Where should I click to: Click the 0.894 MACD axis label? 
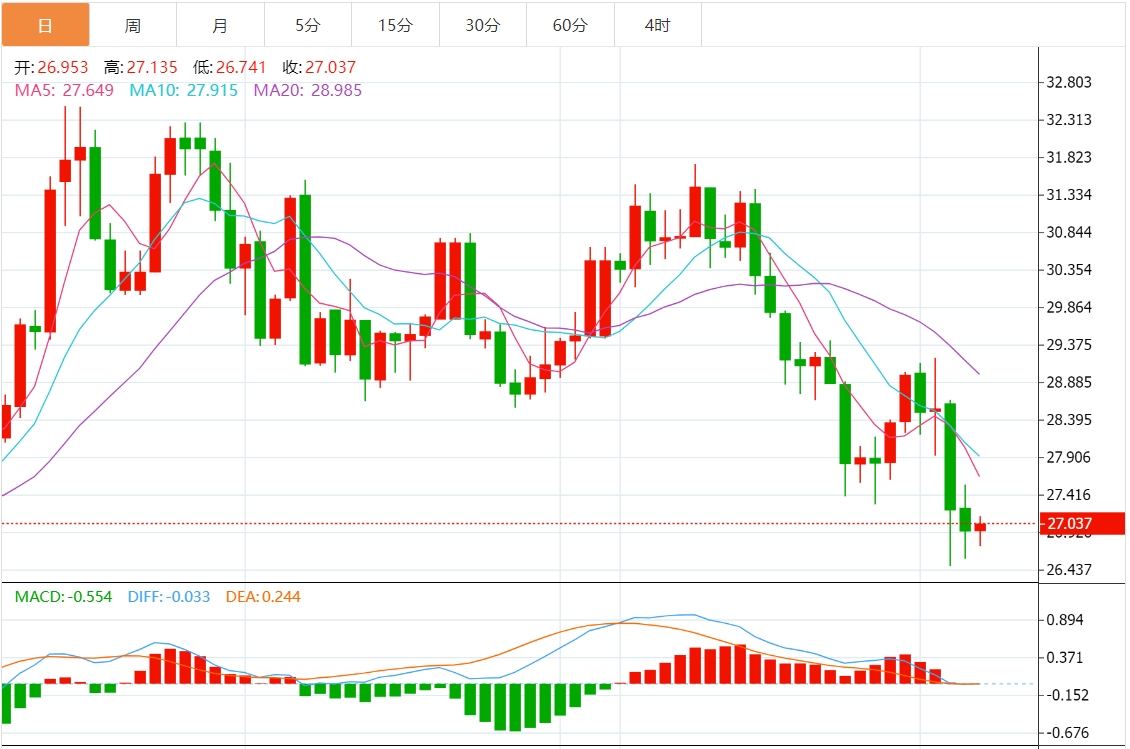pyautogui.click(x=1064, y=620)
